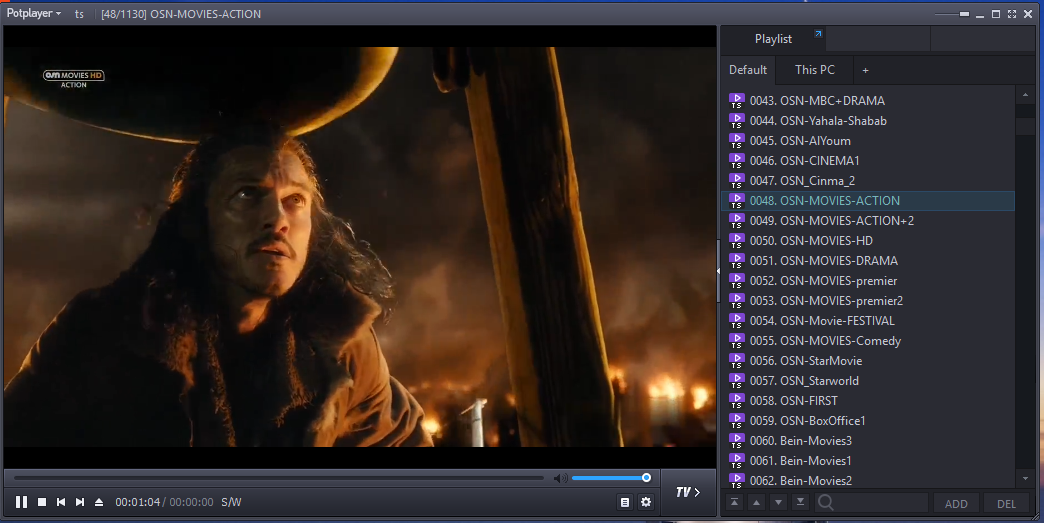Pause playback with the pause button
1044x523 pixels.
point(22,502)
